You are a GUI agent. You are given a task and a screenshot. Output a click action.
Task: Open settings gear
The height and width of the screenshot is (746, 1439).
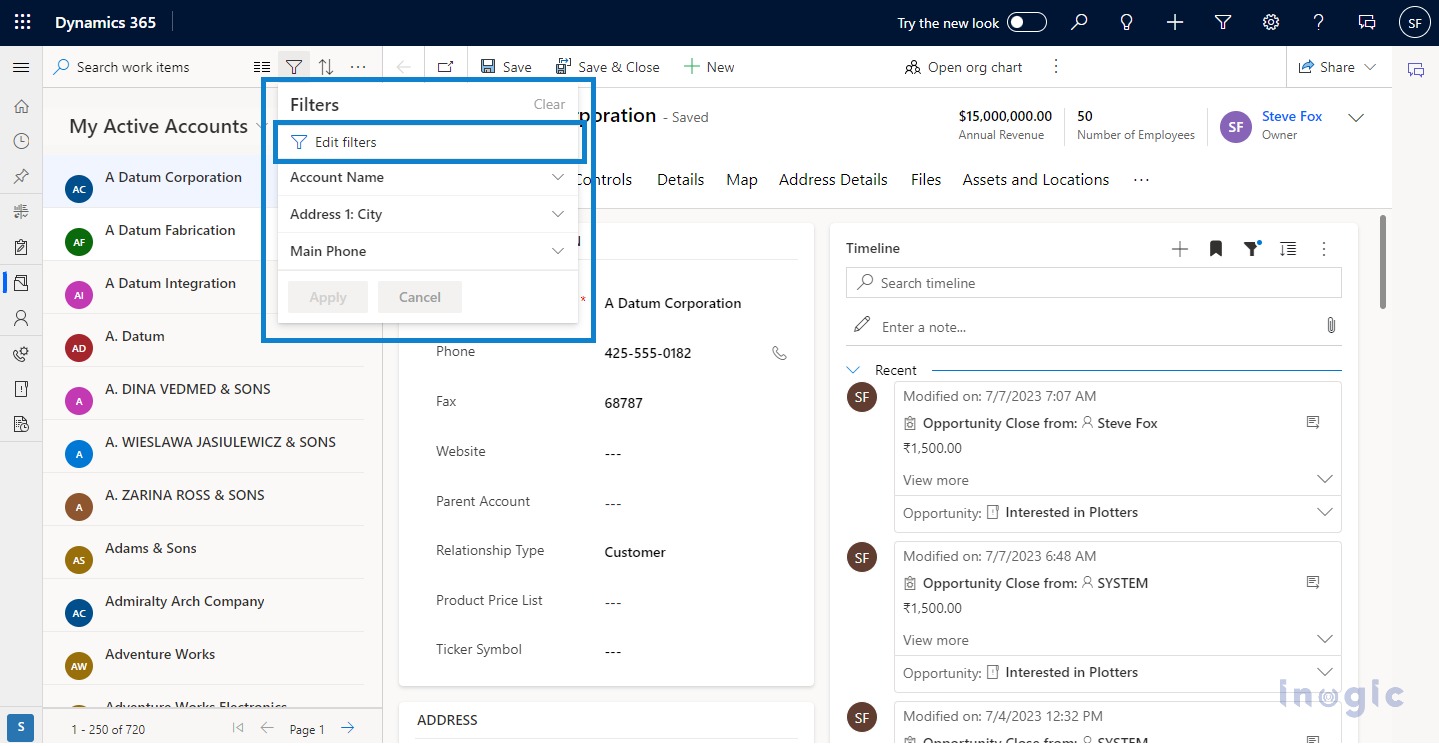click(x=1271, y=22)
